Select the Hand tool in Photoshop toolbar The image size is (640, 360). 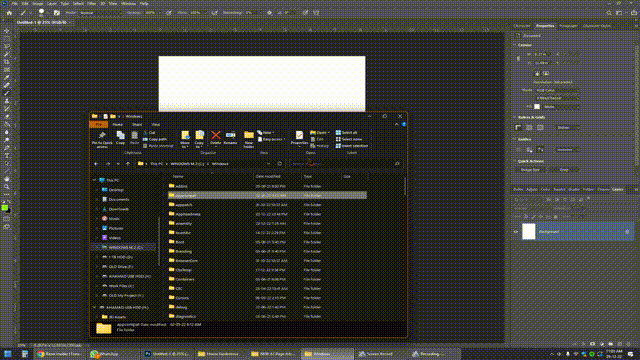pos(7,179)
